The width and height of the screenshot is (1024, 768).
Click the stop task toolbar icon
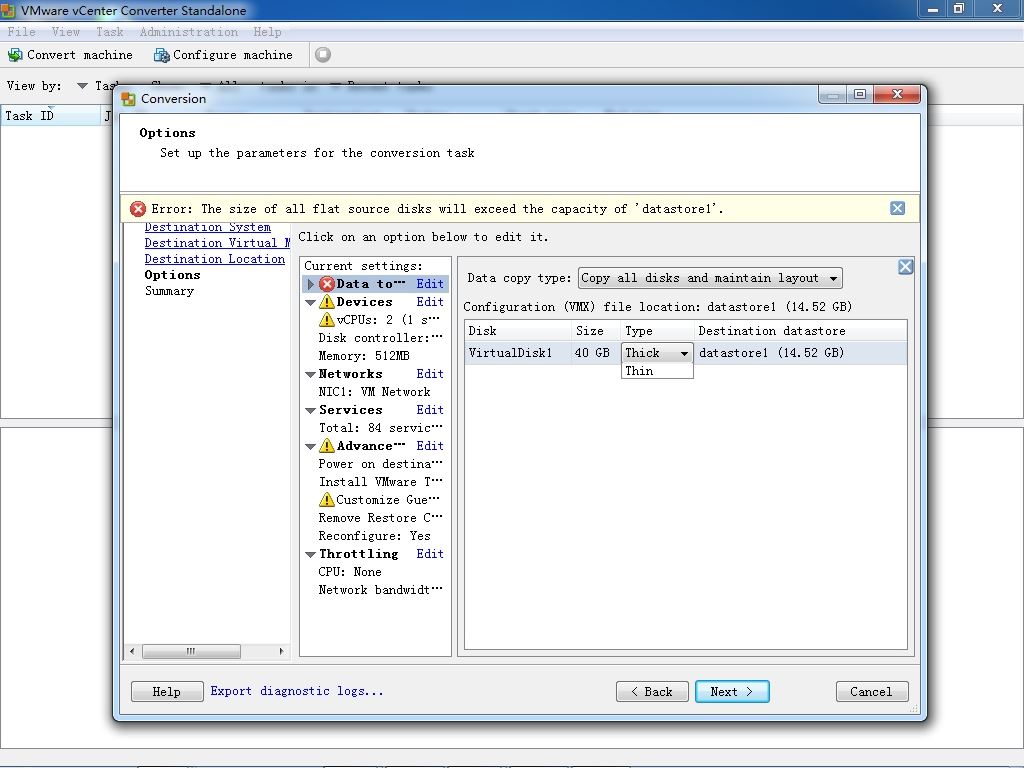323,55
